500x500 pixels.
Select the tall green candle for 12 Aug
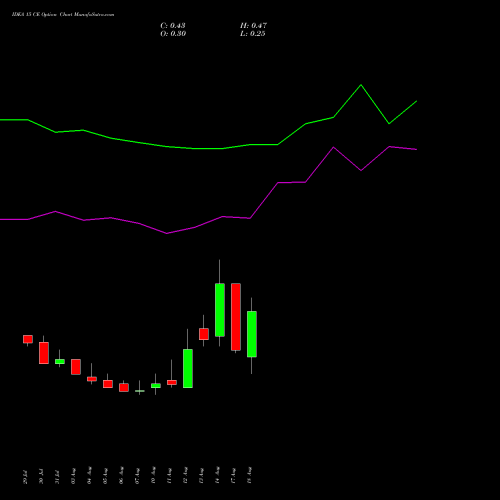[x=188, y=368]
